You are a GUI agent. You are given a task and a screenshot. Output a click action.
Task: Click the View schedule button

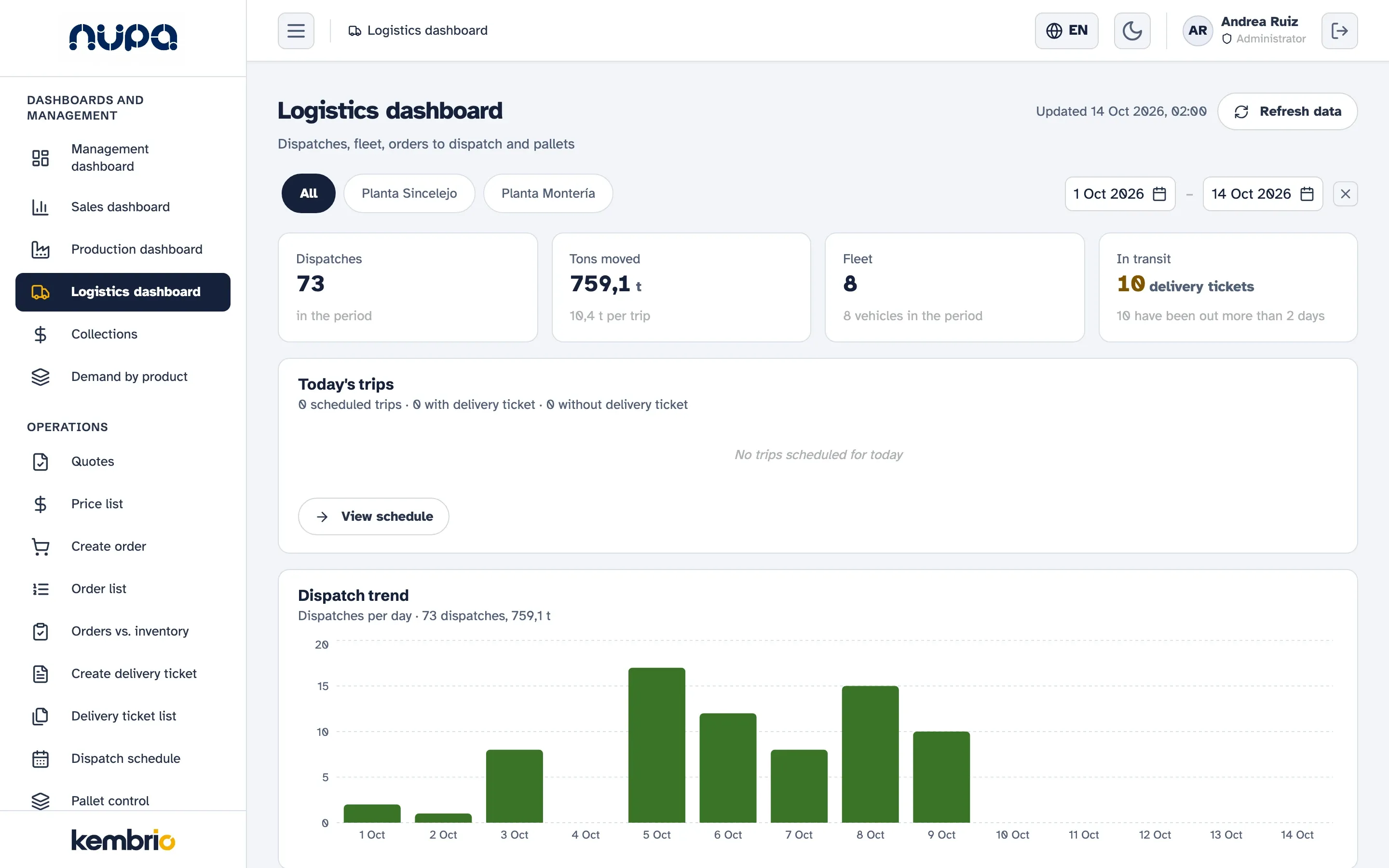[x=373, y=516]
